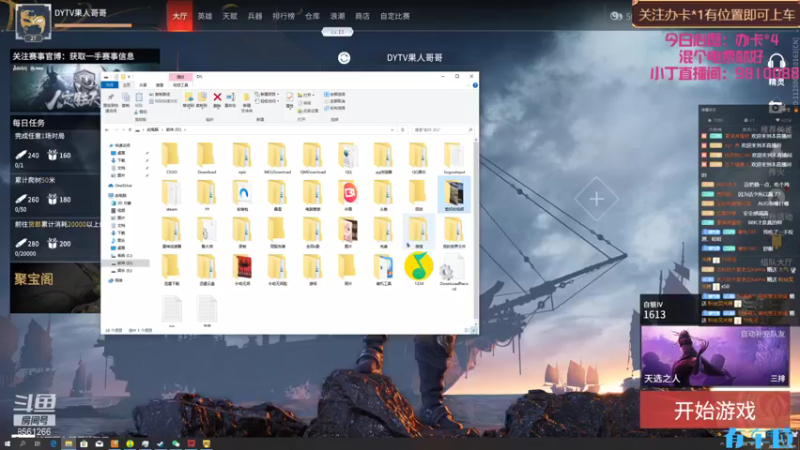Select the SogouInput folder
Viewport: 800px width, 450px height.
point(454,158)
